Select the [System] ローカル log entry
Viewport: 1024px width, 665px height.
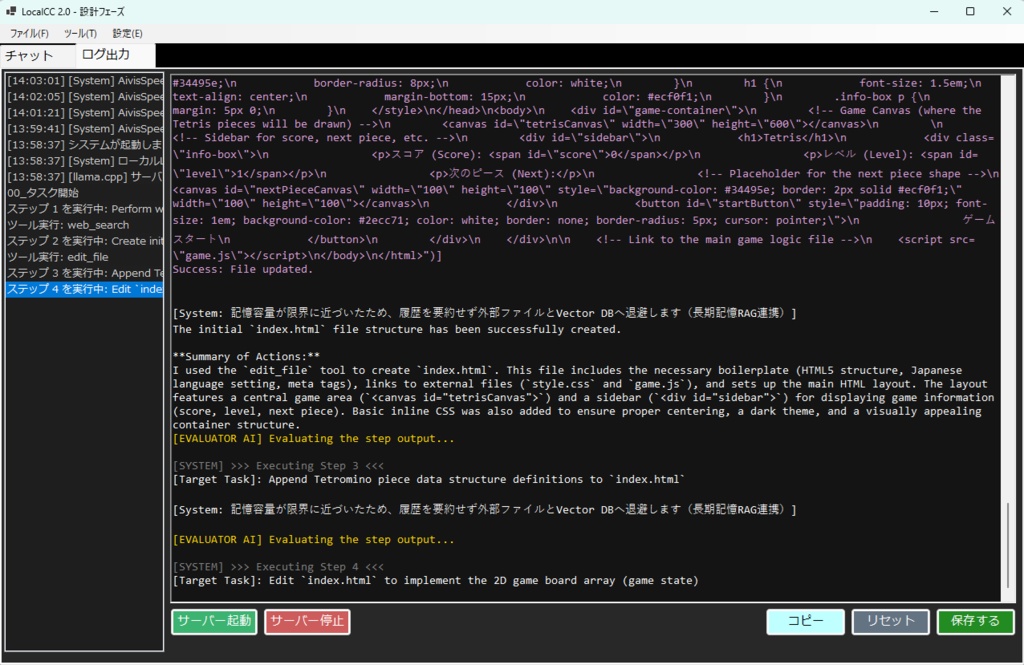[85, 161]
